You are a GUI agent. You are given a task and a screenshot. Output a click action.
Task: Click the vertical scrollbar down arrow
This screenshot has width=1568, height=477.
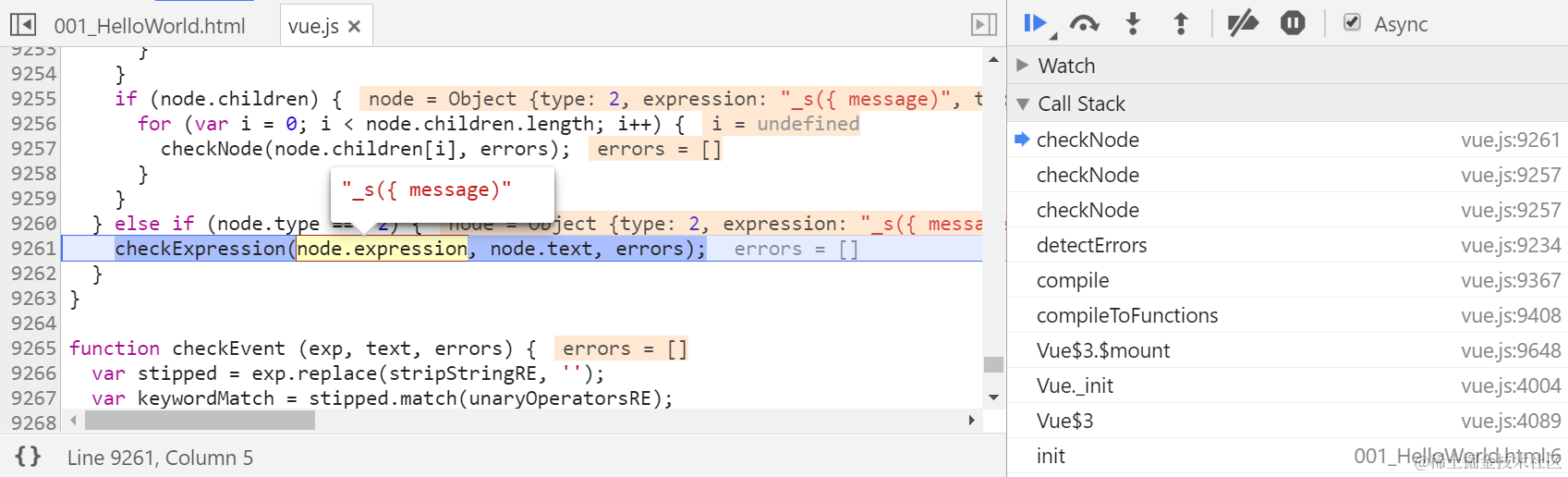click(993, 397)
